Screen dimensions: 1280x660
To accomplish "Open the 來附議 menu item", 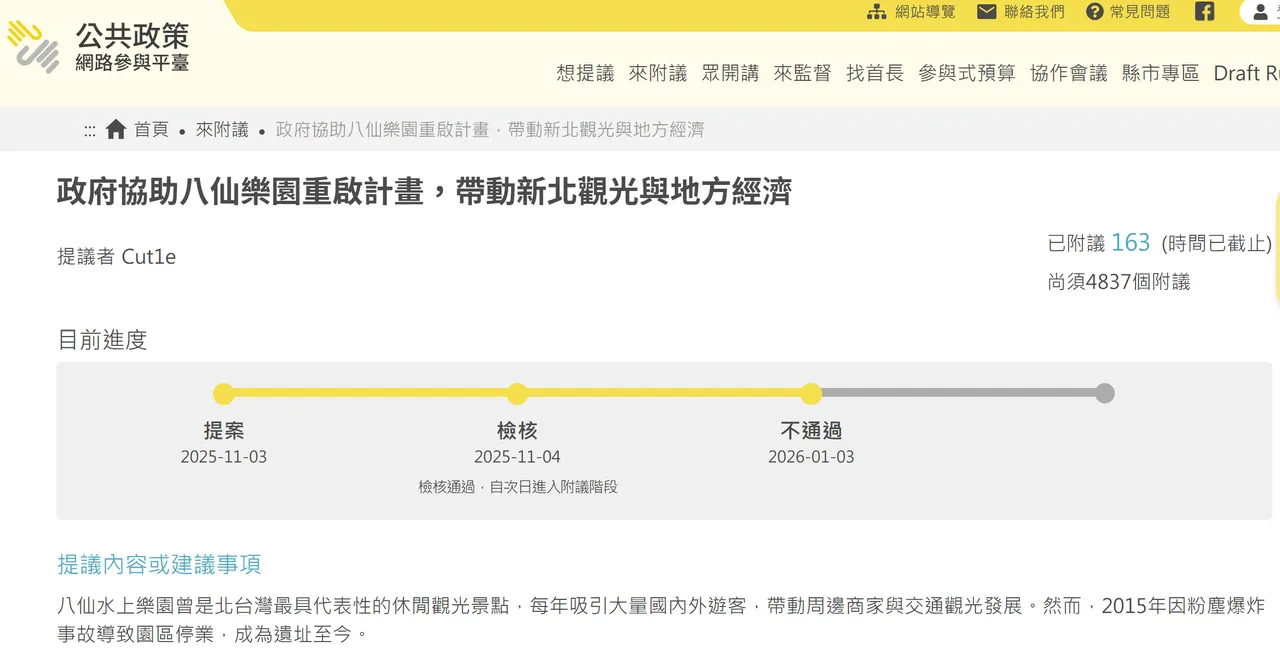I will click(658, 73).
